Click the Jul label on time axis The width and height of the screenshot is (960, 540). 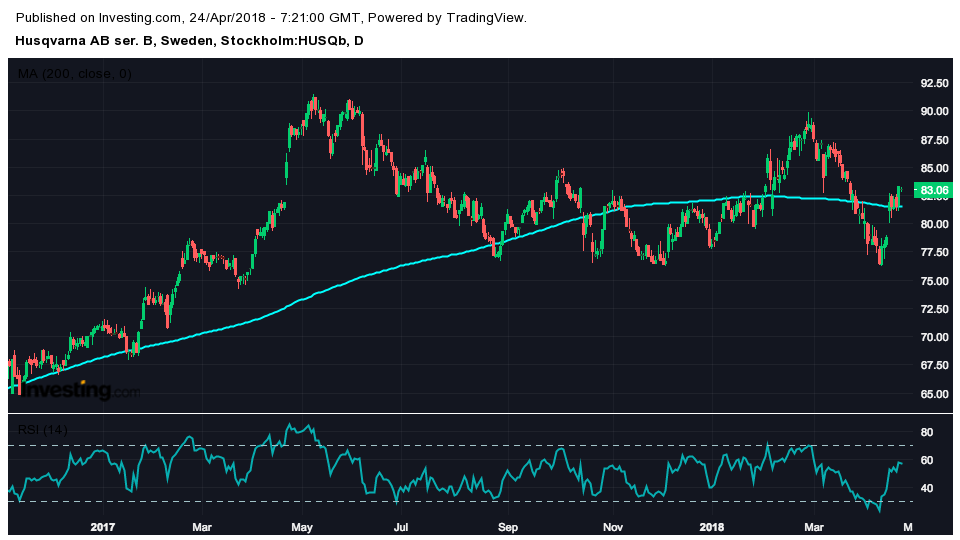coord(401,527)
